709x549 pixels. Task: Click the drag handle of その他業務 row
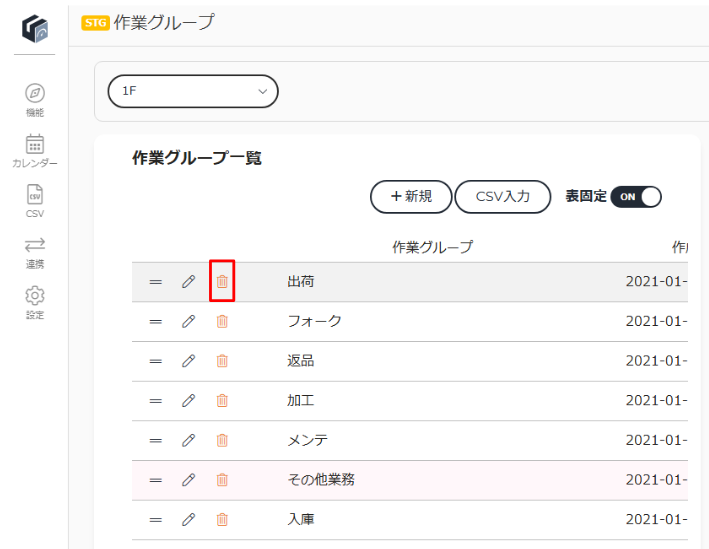click(156, 480)
